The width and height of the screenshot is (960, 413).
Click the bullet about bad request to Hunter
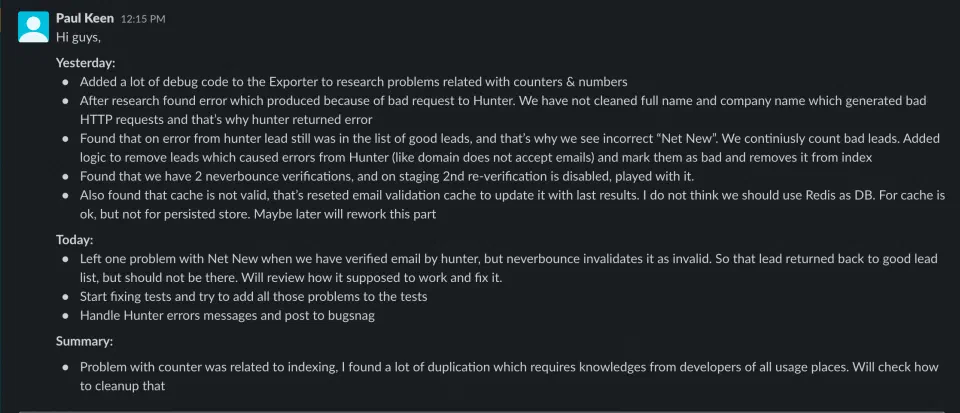click(x=503, y=110)
